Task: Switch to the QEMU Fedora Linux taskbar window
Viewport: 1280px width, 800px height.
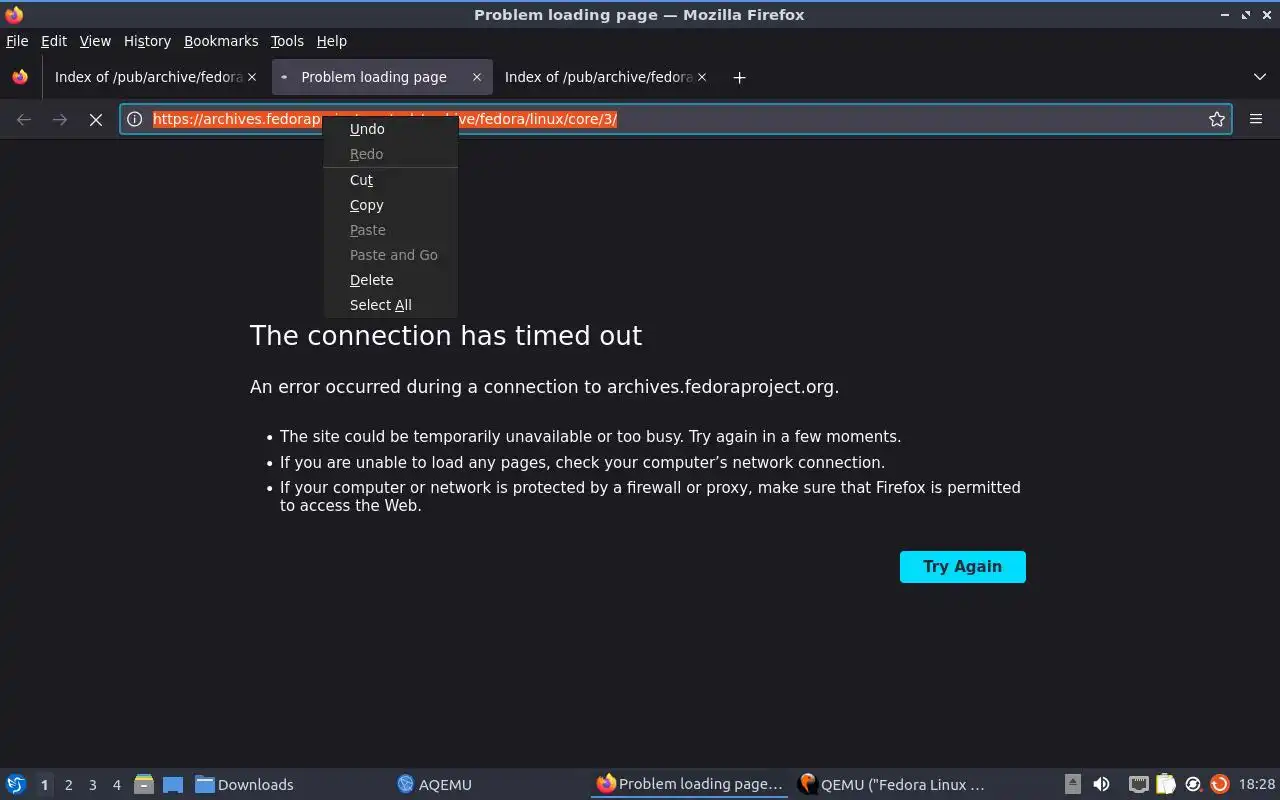Action: pyautogui.click(x=892, y=785)
